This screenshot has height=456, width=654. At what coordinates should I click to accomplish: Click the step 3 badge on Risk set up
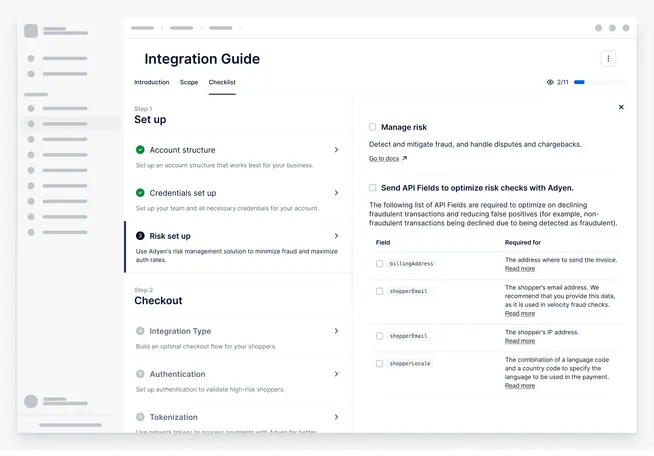tap(140, 236)
